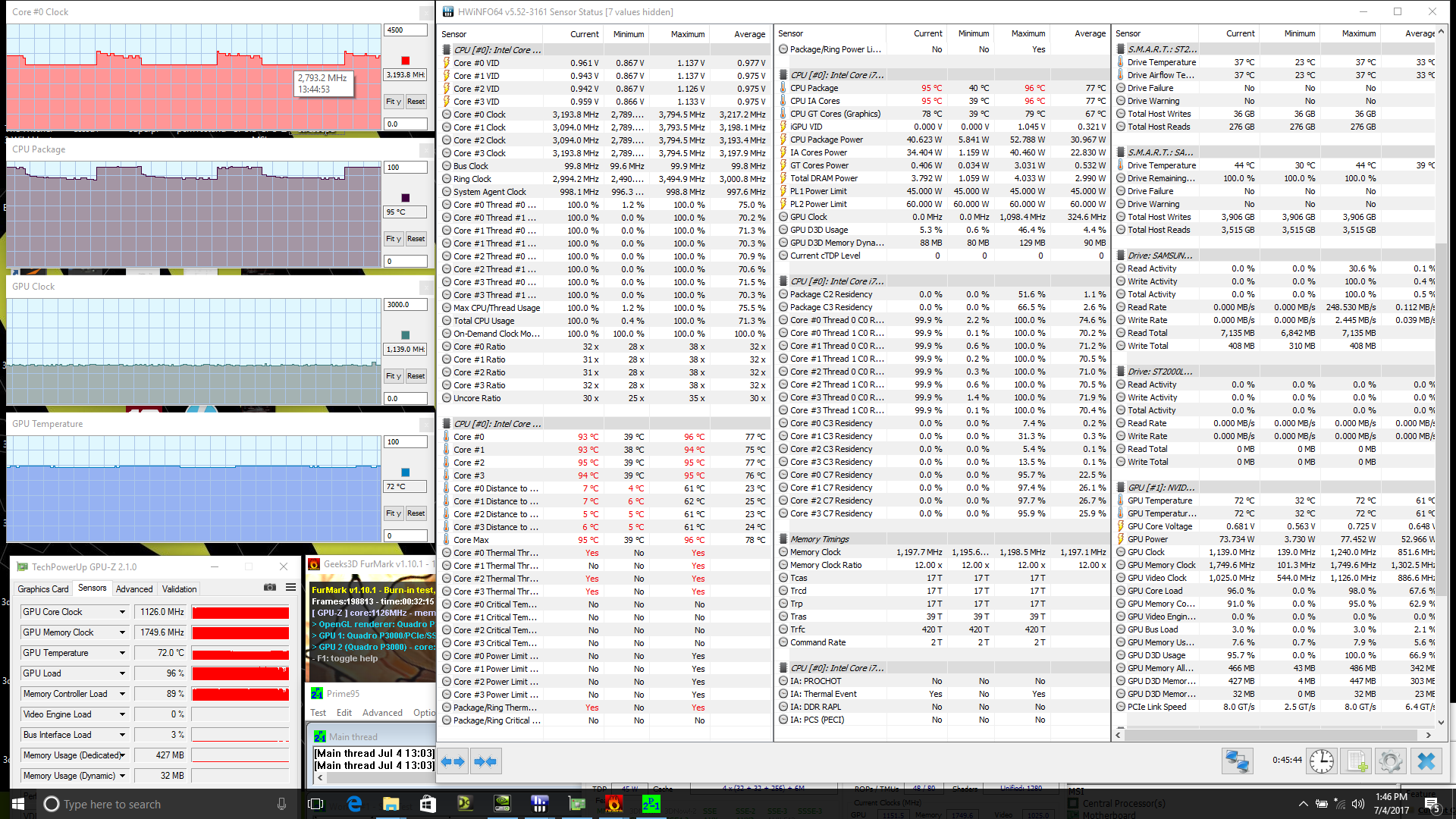Click the taskbar clock showing 1:46 PM

[1392, 804]
